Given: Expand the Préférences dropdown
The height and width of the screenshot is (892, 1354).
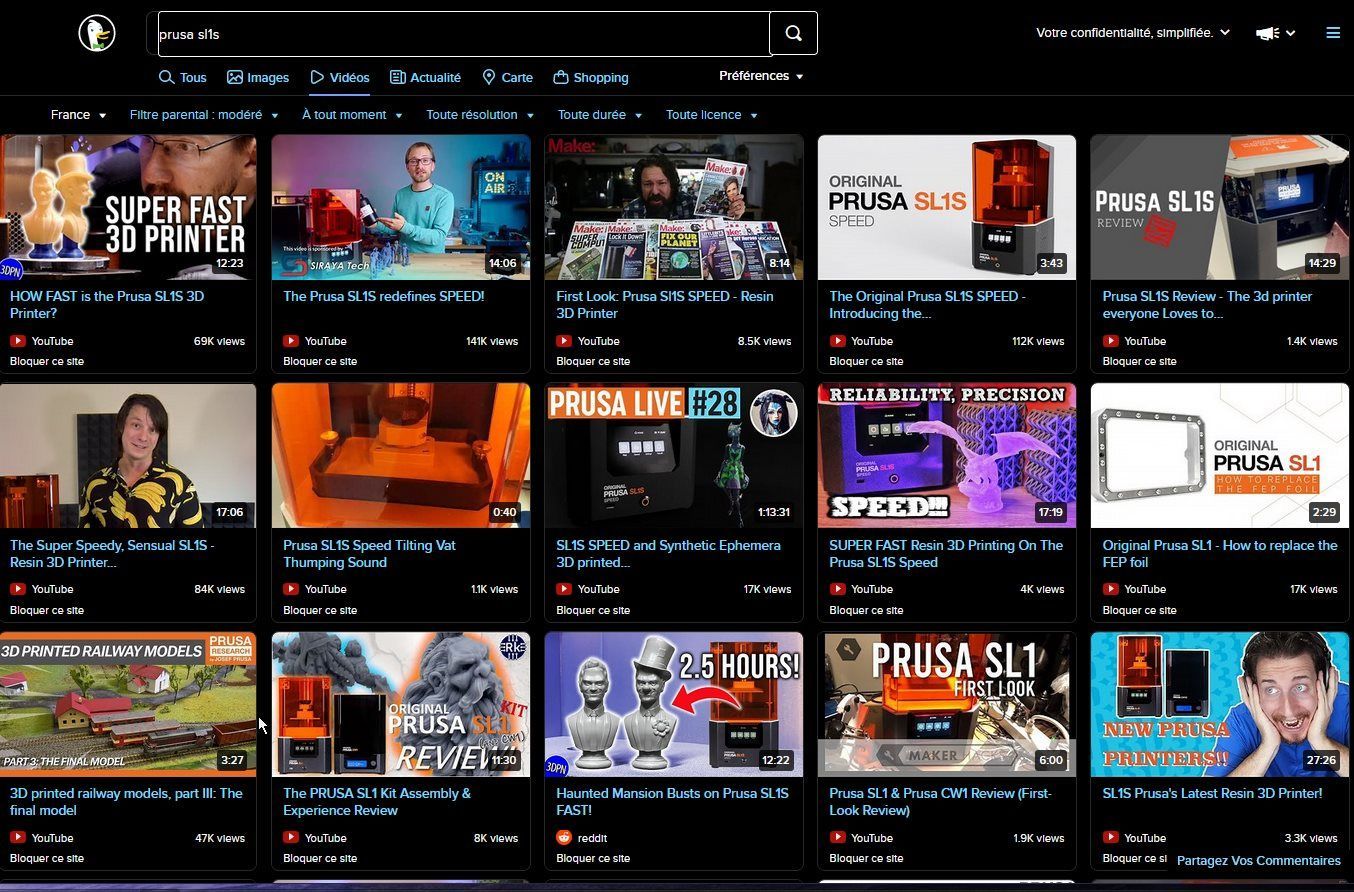Looking at the screenshot, I should (x=761, y=76).
